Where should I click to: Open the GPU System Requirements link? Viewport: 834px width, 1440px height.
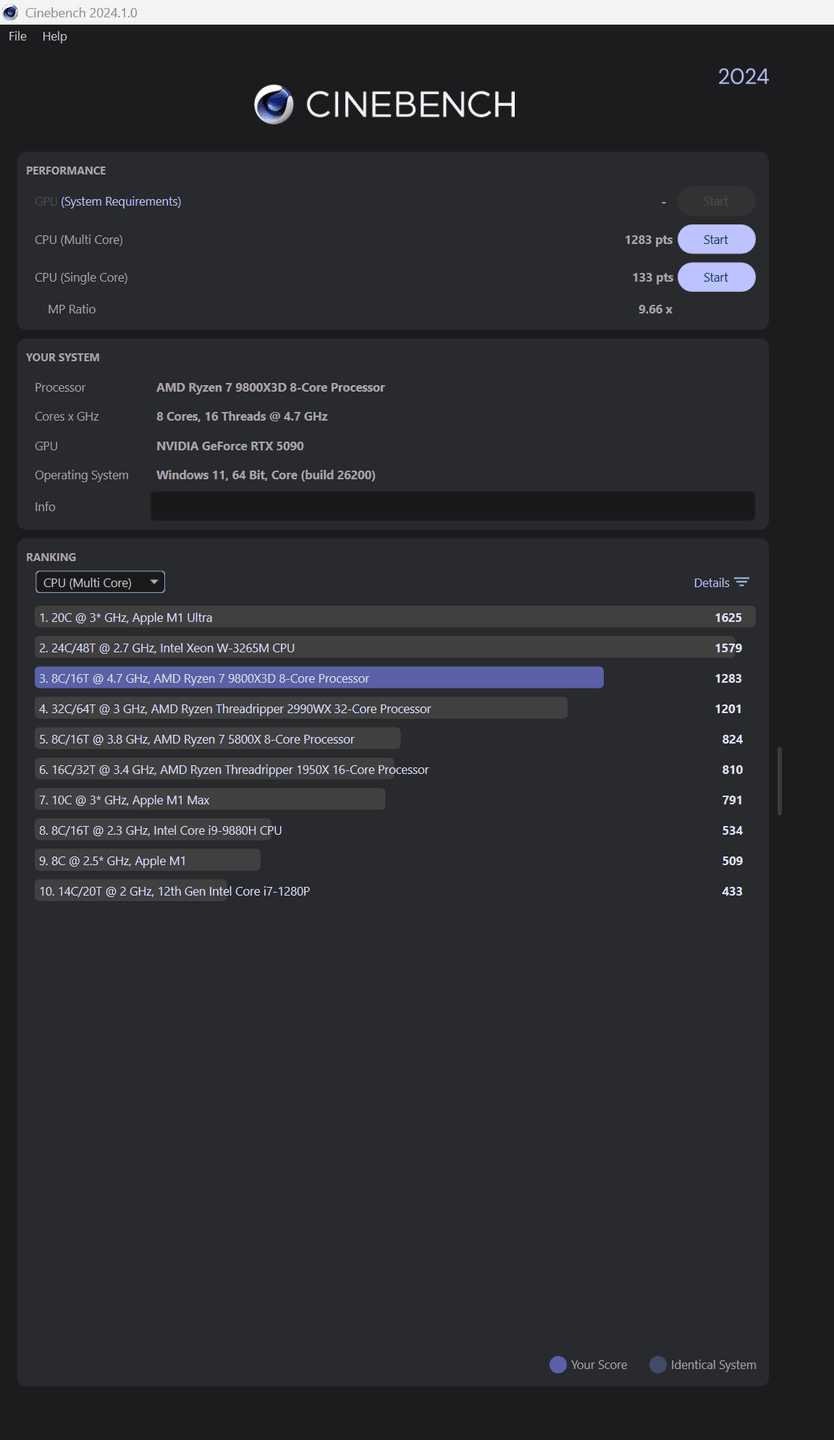tap(121, 201)
